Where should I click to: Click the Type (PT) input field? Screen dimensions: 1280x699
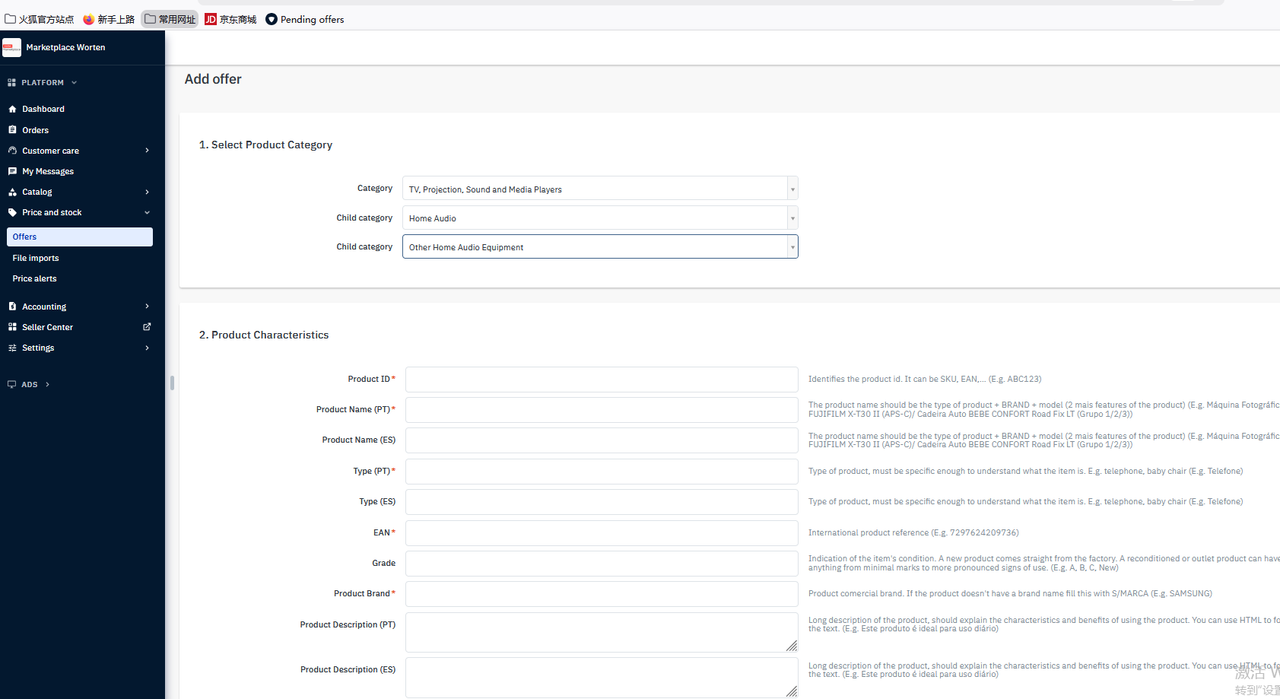coord(602,471)
